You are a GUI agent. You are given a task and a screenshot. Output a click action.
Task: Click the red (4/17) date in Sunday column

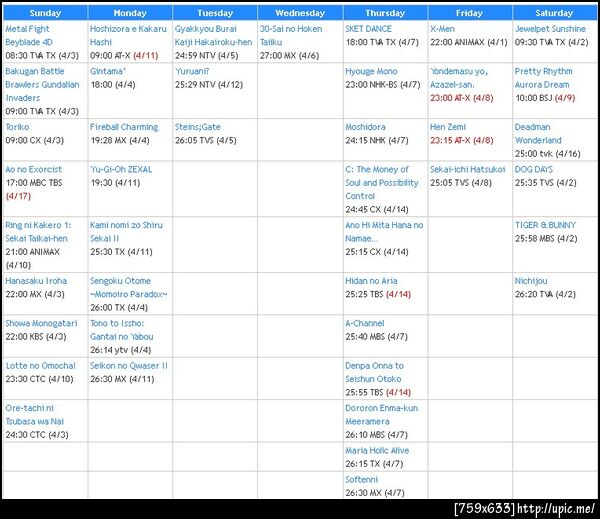click(18, 196)
